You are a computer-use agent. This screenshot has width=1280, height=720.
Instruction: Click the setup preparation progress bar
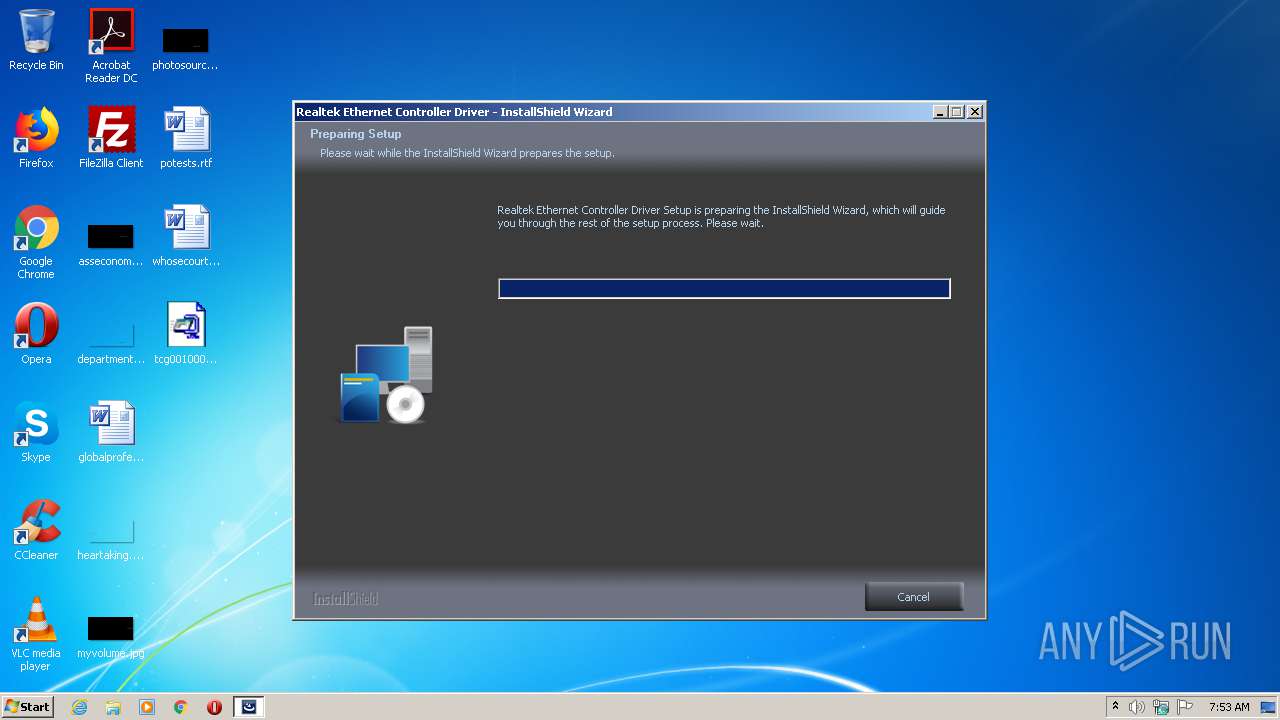724,289
